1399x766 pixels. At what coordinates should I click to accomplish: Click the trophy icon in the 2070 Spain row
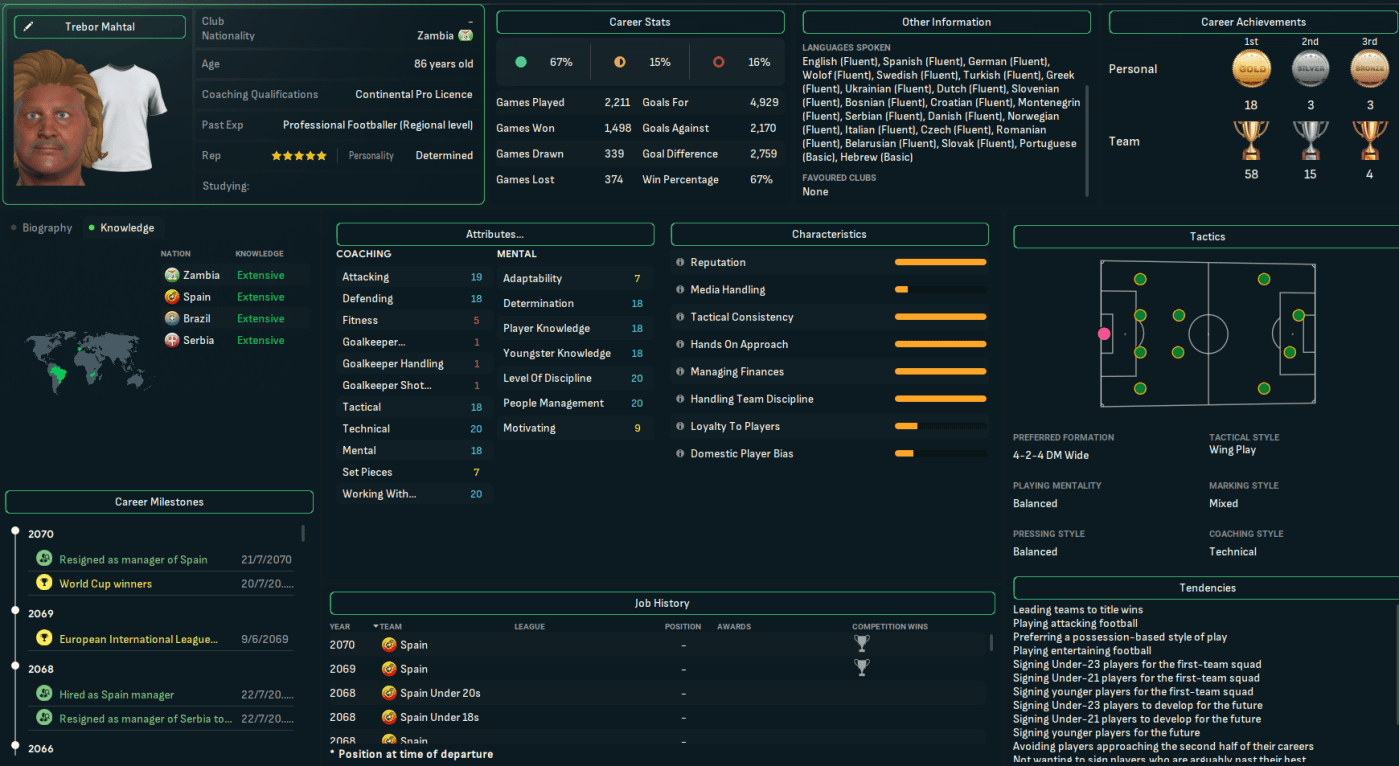pyautogui.click(x=861, y=645)
